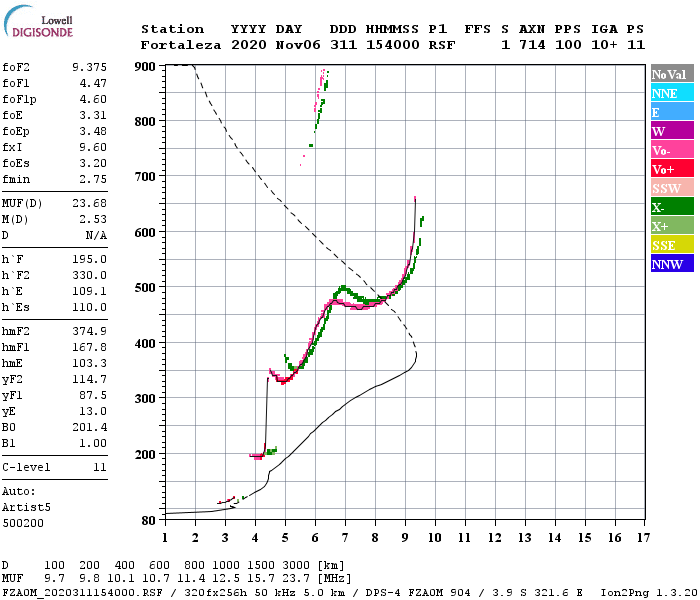Click the station name Fortaleza
The image size is (700, 600).
coord(181,45)
